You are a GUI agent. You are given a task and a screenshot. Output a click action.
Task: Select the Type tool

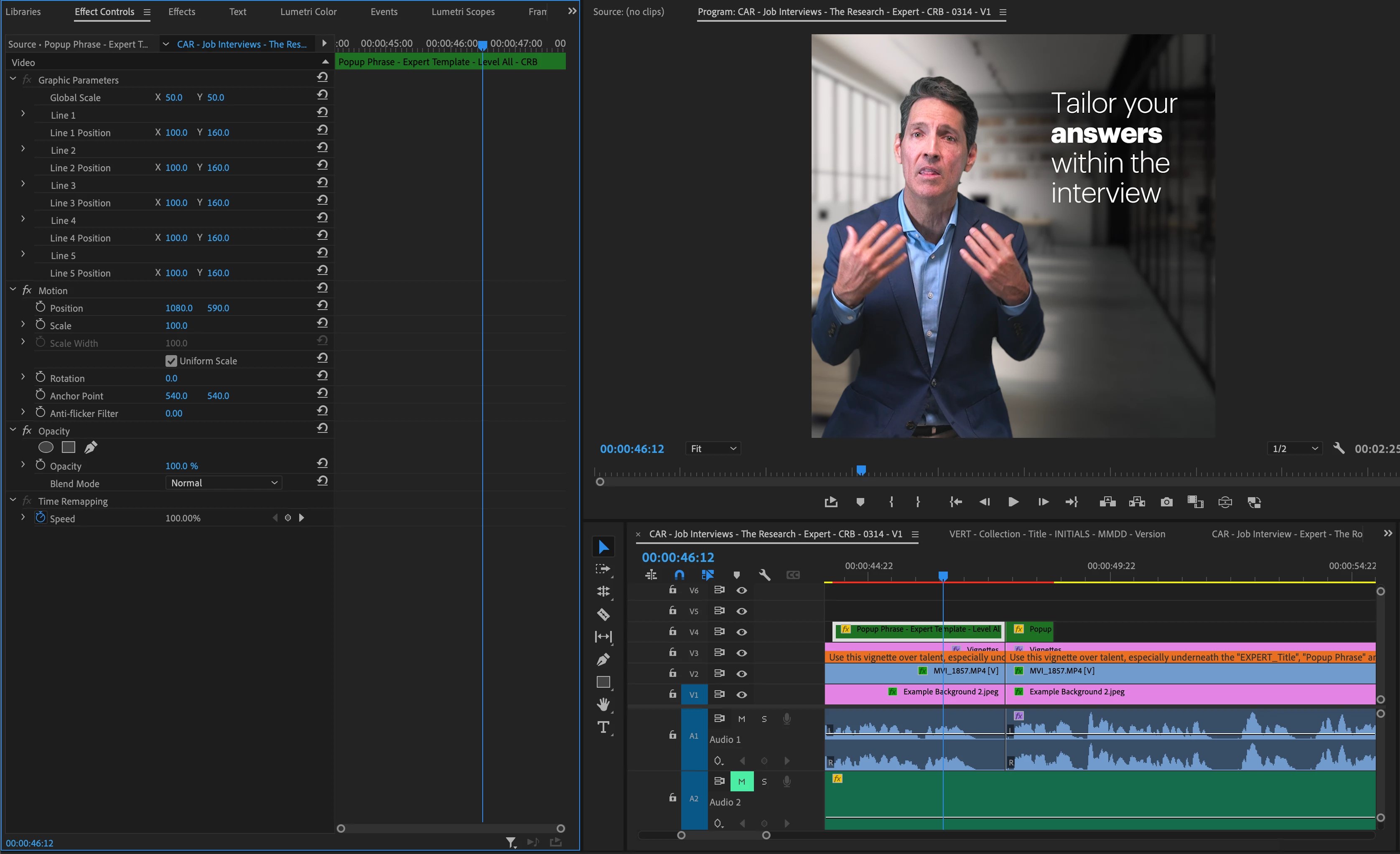pos(603,727)
